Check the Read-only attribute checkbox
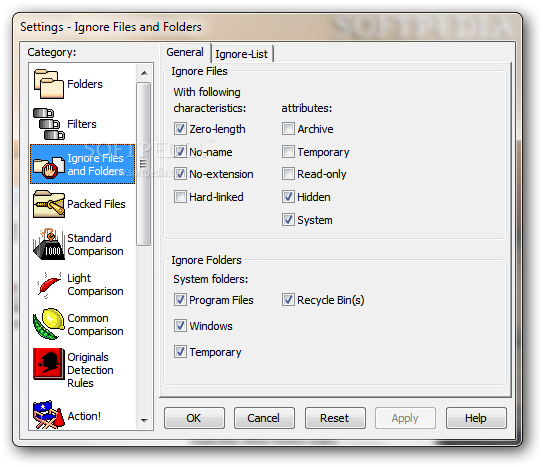 (x=288, y=174)
